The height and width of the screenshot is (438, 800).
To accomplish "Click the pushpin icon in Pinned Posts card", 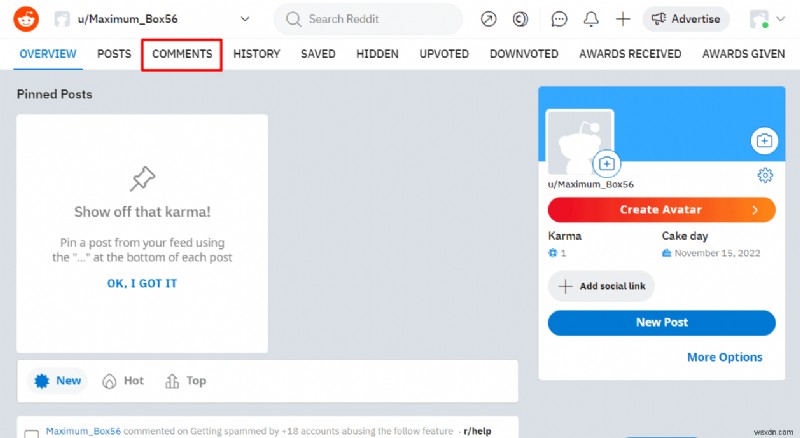I will [x=142, y=179].
